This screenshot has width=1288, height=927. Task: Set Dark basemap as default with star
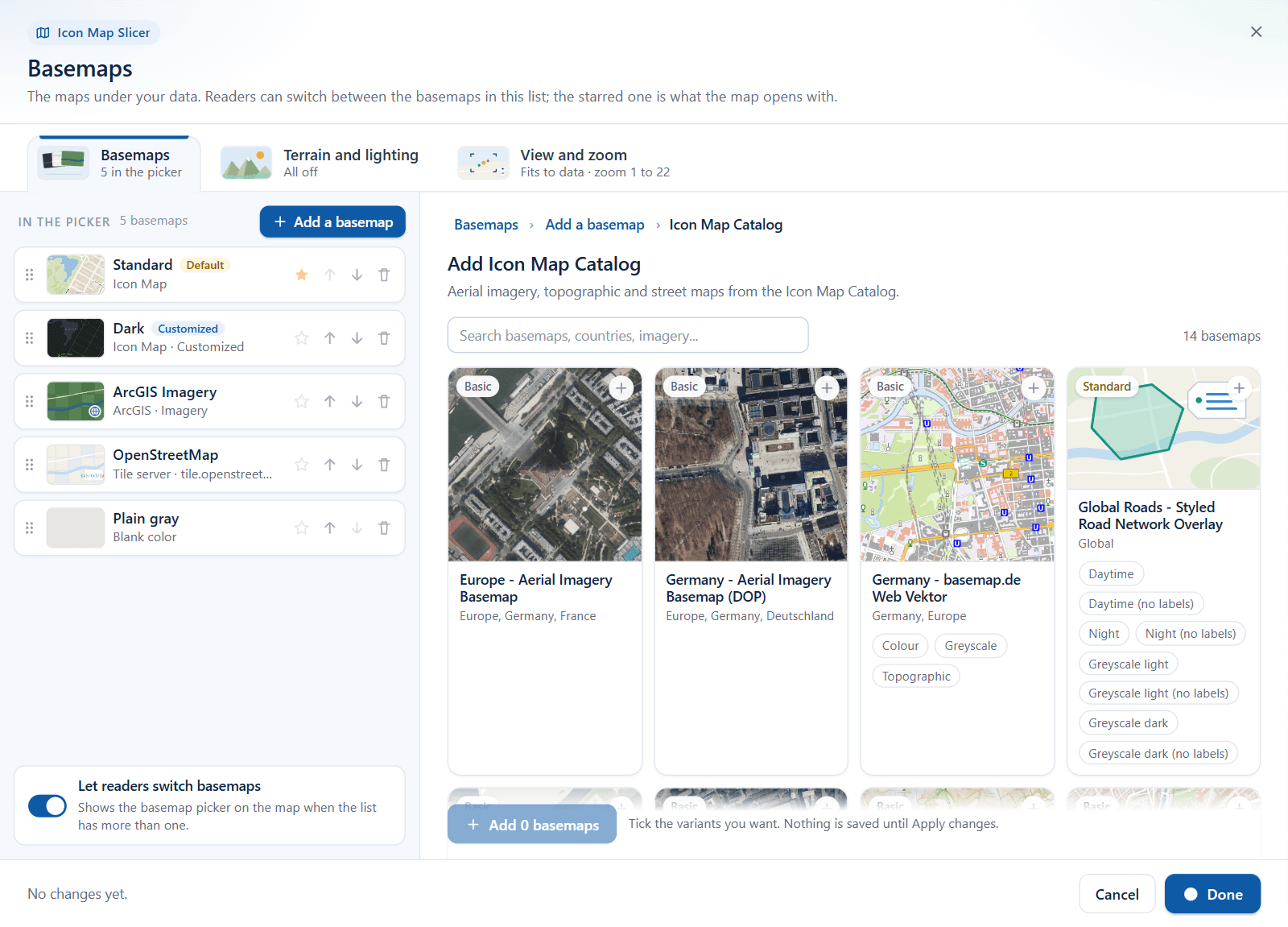pos(302,338)
